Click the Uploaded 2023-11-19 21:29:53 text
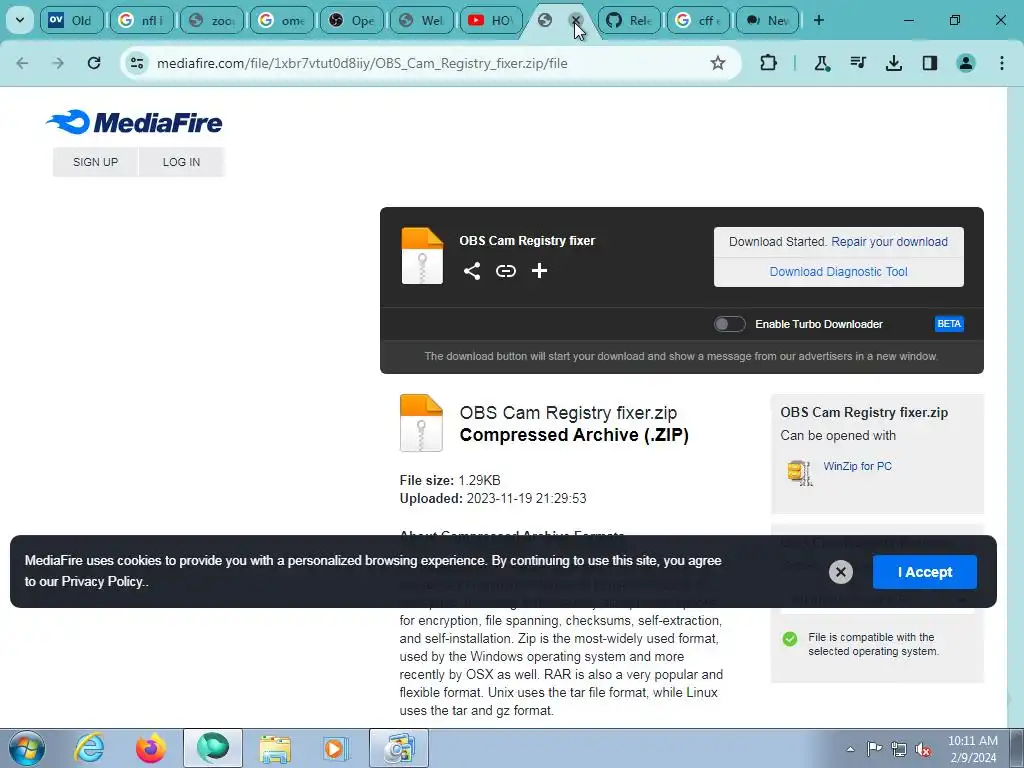This screenshot has width=1024, height=768. (493, 498)
